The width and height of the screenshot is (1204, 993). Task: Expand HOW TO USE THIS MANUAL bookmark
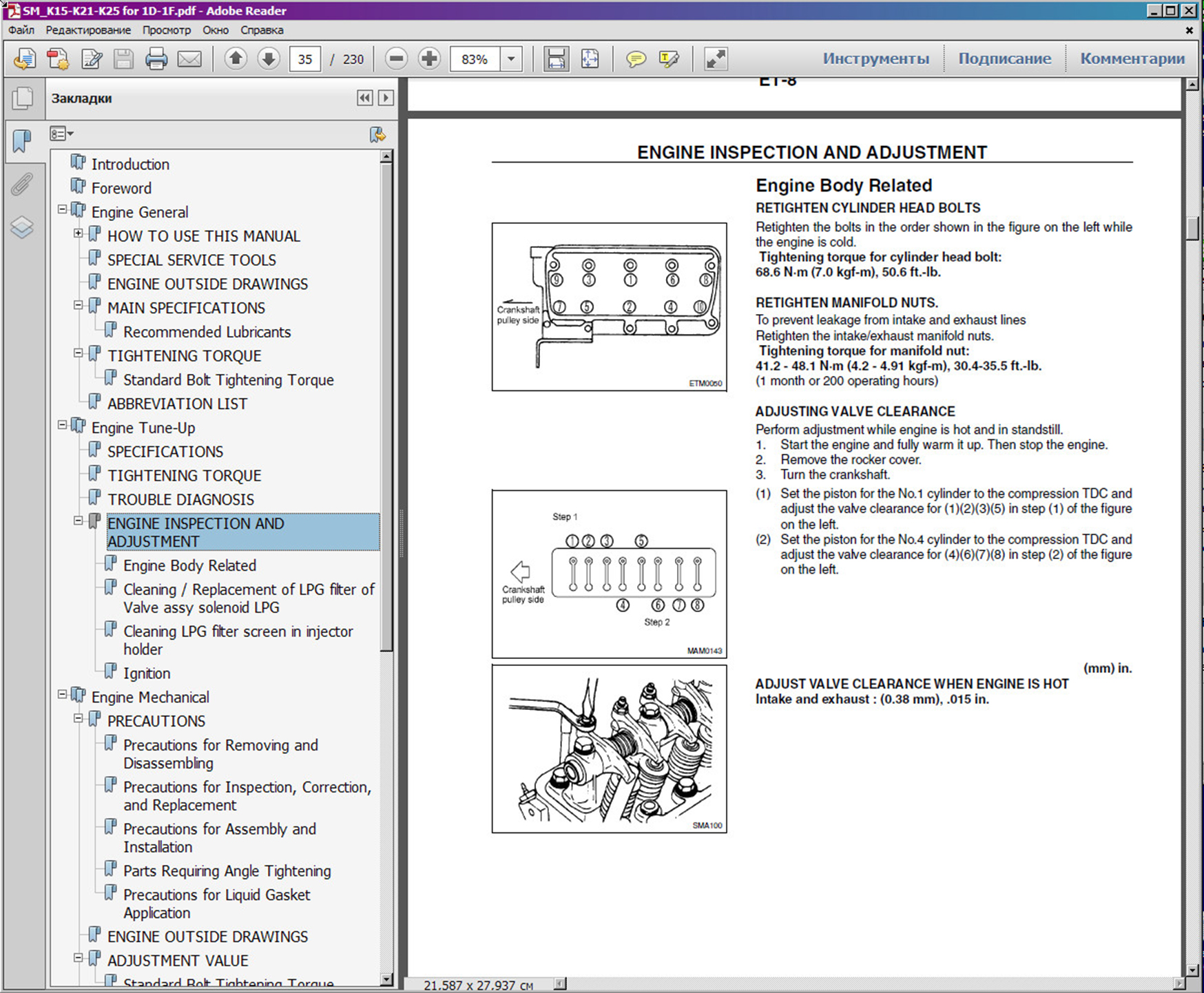click(79, 233)
